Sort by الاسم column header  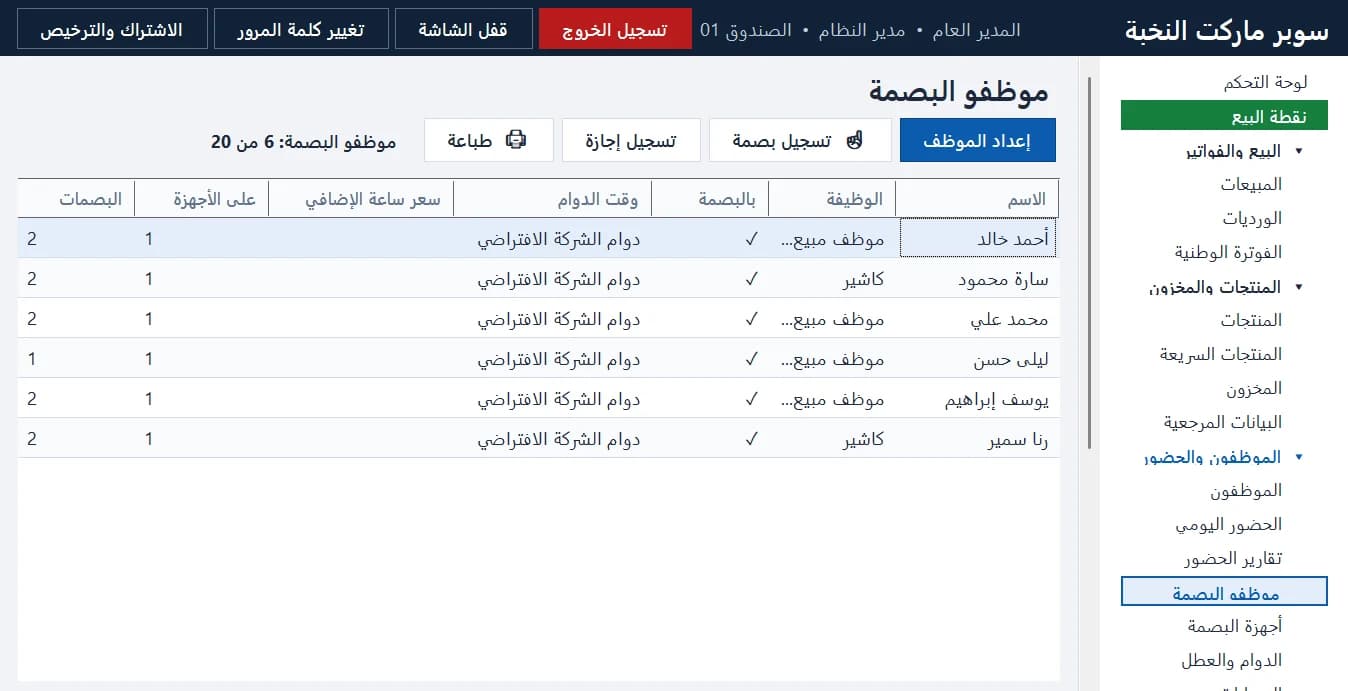pyautogui.click(x=977, y=198)
